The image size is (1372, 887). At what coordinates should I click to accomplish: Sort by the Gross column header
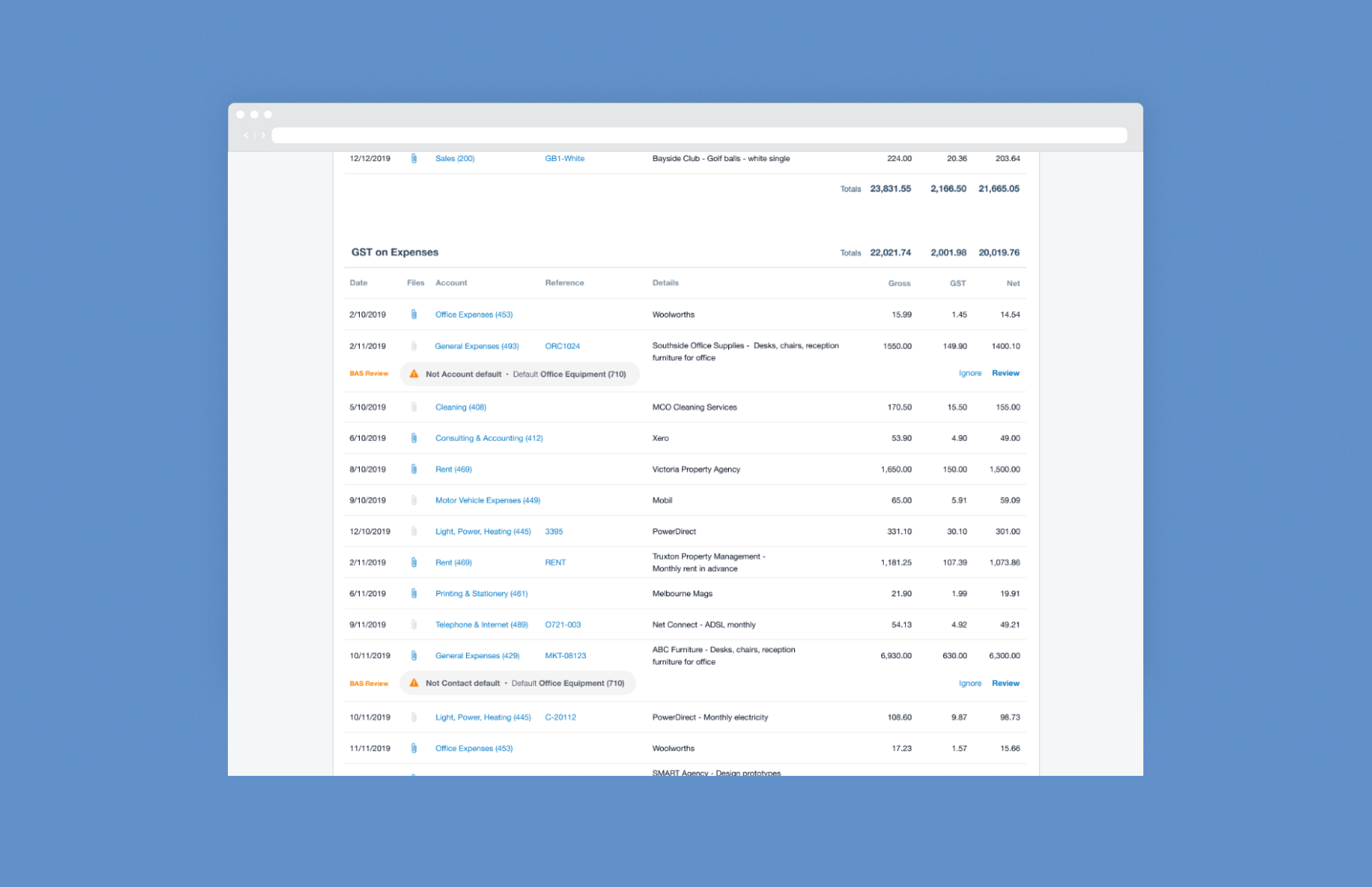coord(899,283)
